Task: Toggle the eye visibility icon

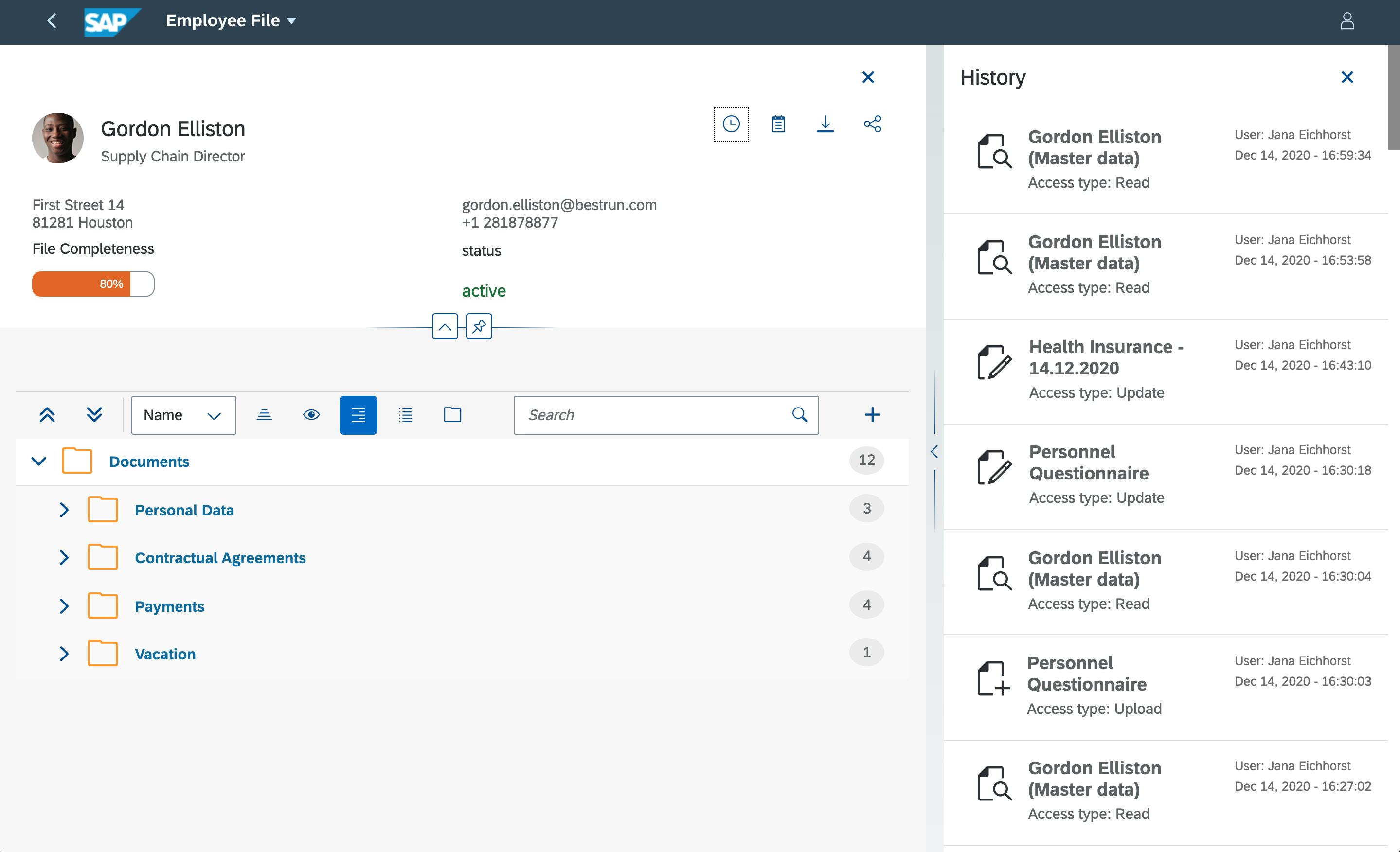Action: pos(311,415)
